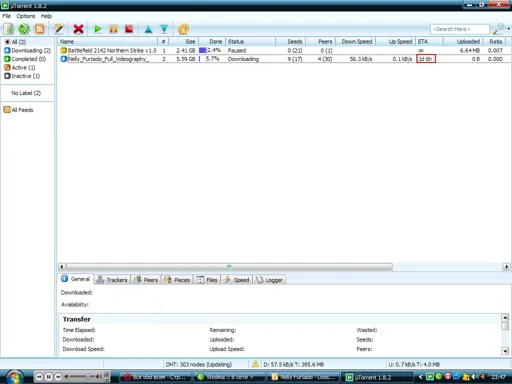Sort by the Seeds column header
Screen dimensions: 512x384
point(291,42)
